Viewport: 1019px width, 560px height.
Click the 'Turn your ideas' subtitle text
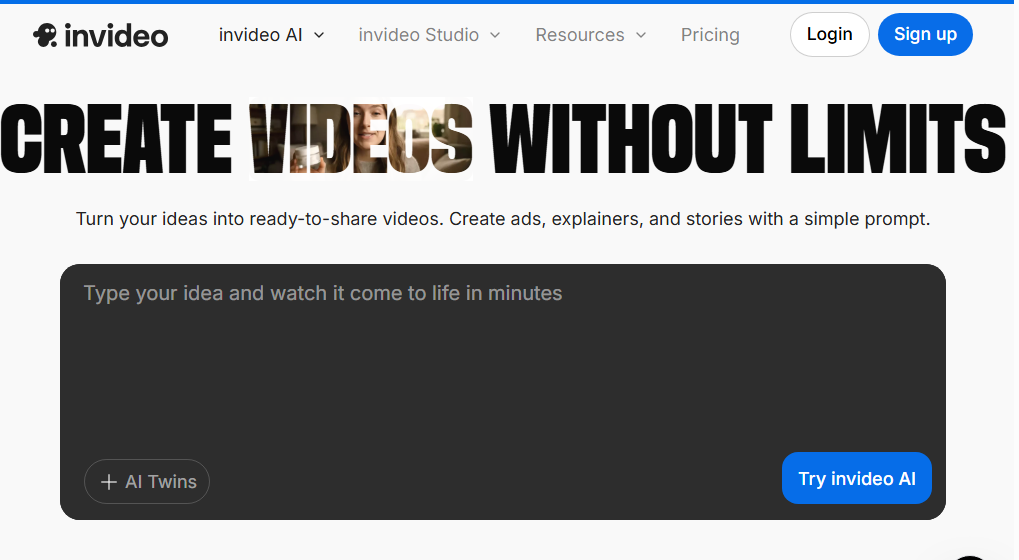502,218
